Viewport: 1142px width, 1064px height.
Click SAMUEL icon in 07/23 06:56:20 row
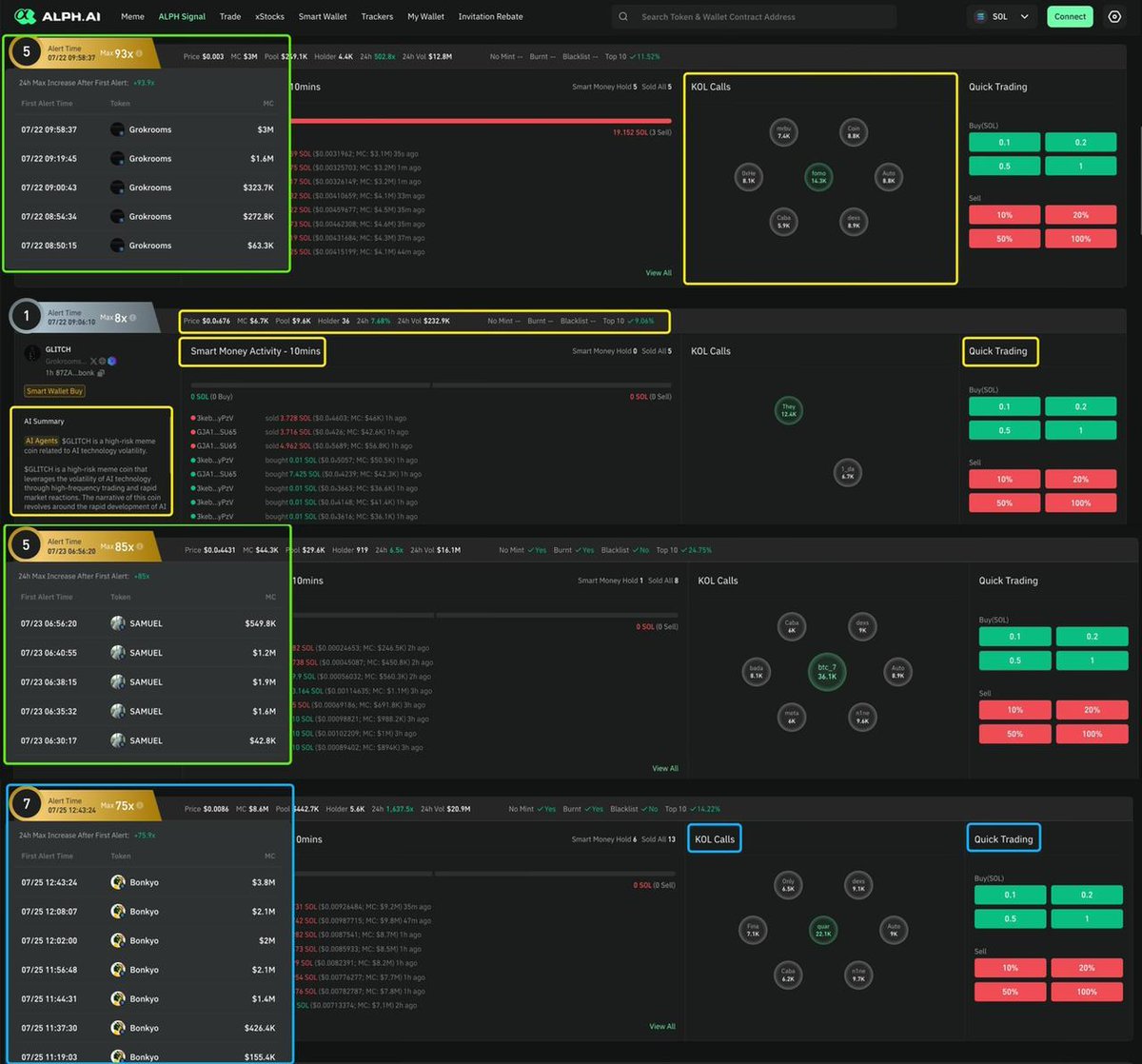(x=118, y=623)
